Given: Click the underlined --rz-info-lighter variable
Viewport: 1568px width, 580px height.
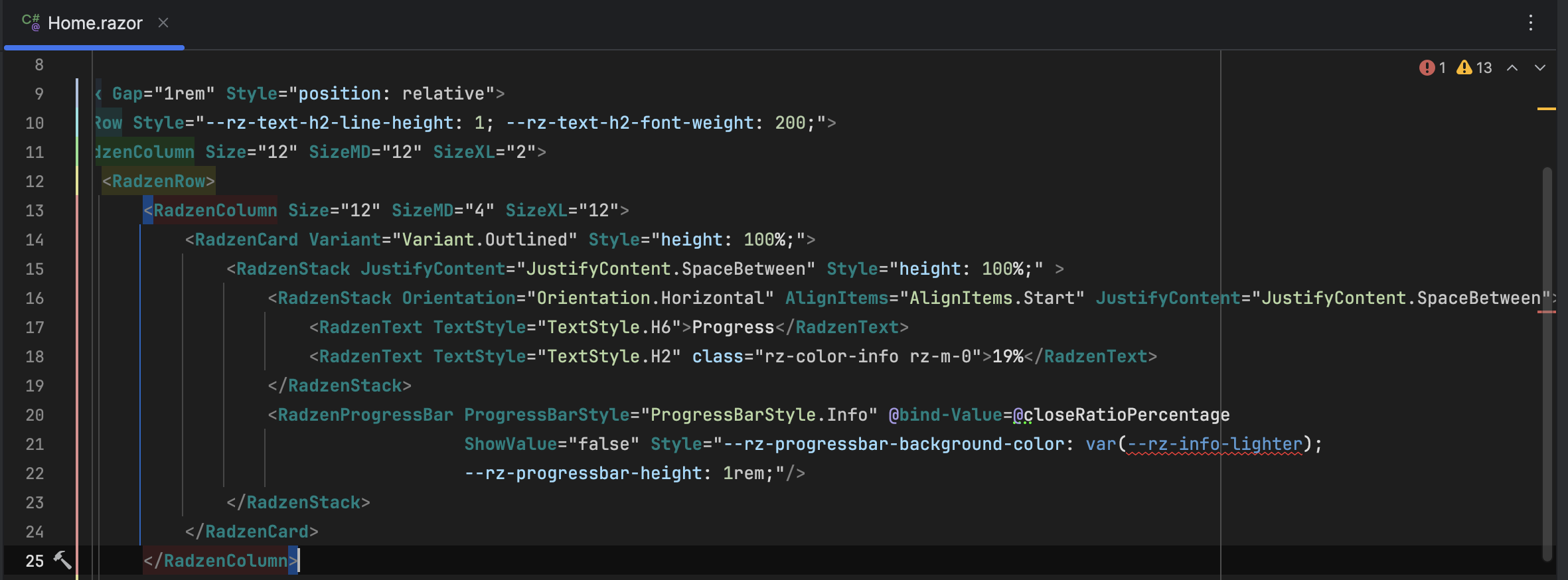Looking at the screenshot, I should tap(1215, 444).
